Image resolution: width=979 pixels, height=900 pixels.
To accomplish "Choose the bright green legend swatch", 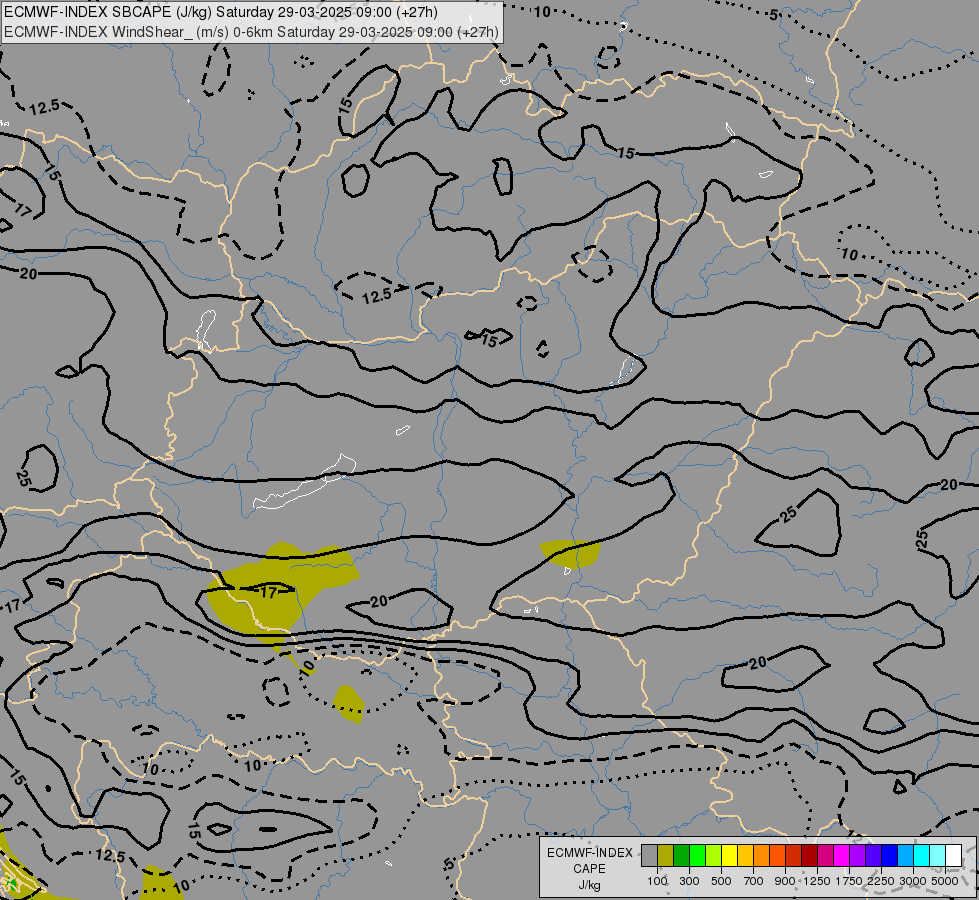I will [697, 856].
